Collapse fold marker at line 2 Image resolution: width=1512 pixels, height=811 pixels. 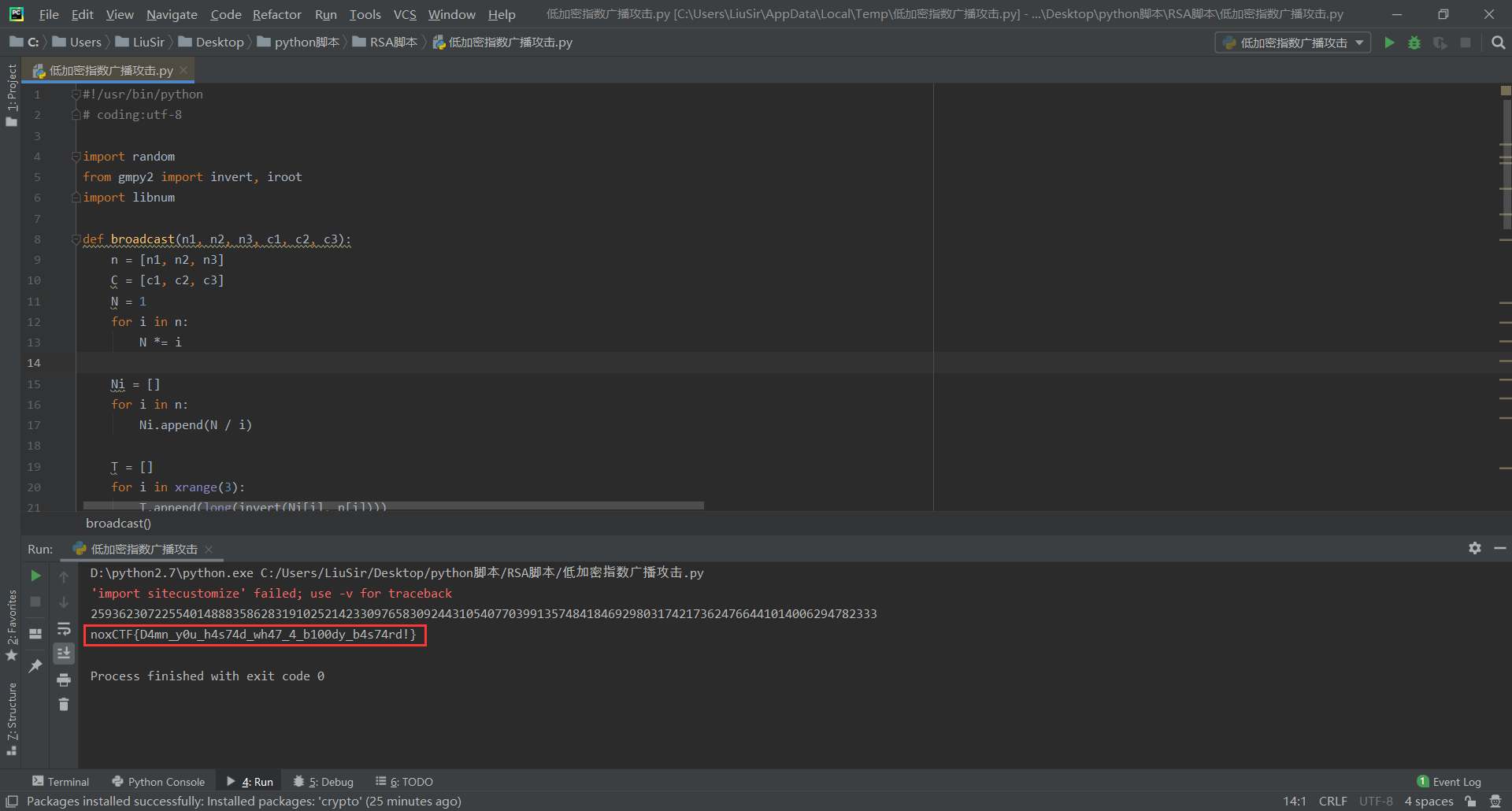[x=76, y=115]
